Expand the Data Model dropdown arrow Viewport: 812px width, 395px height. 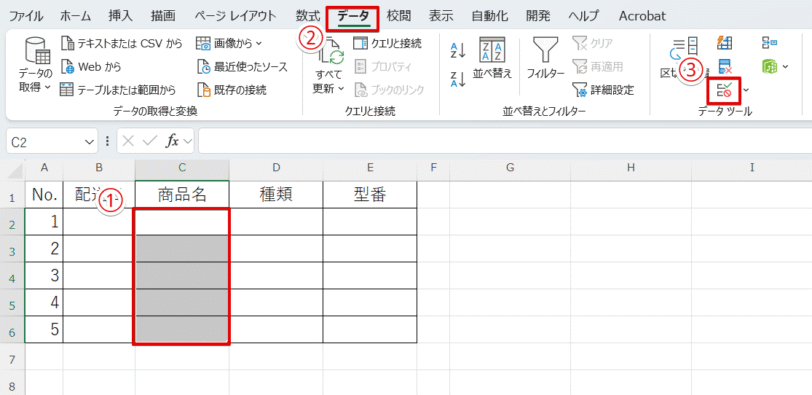click(786, 66)
